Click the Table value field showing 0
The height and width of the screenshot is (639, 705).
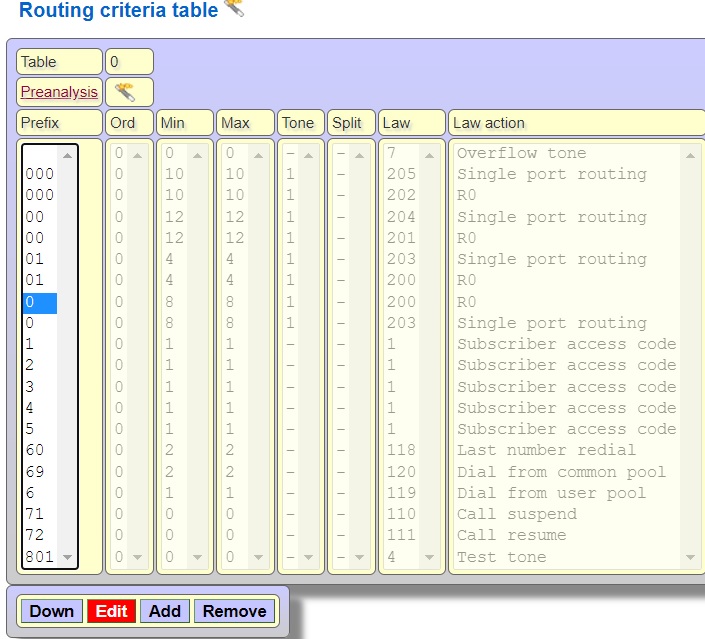[129, 62]
